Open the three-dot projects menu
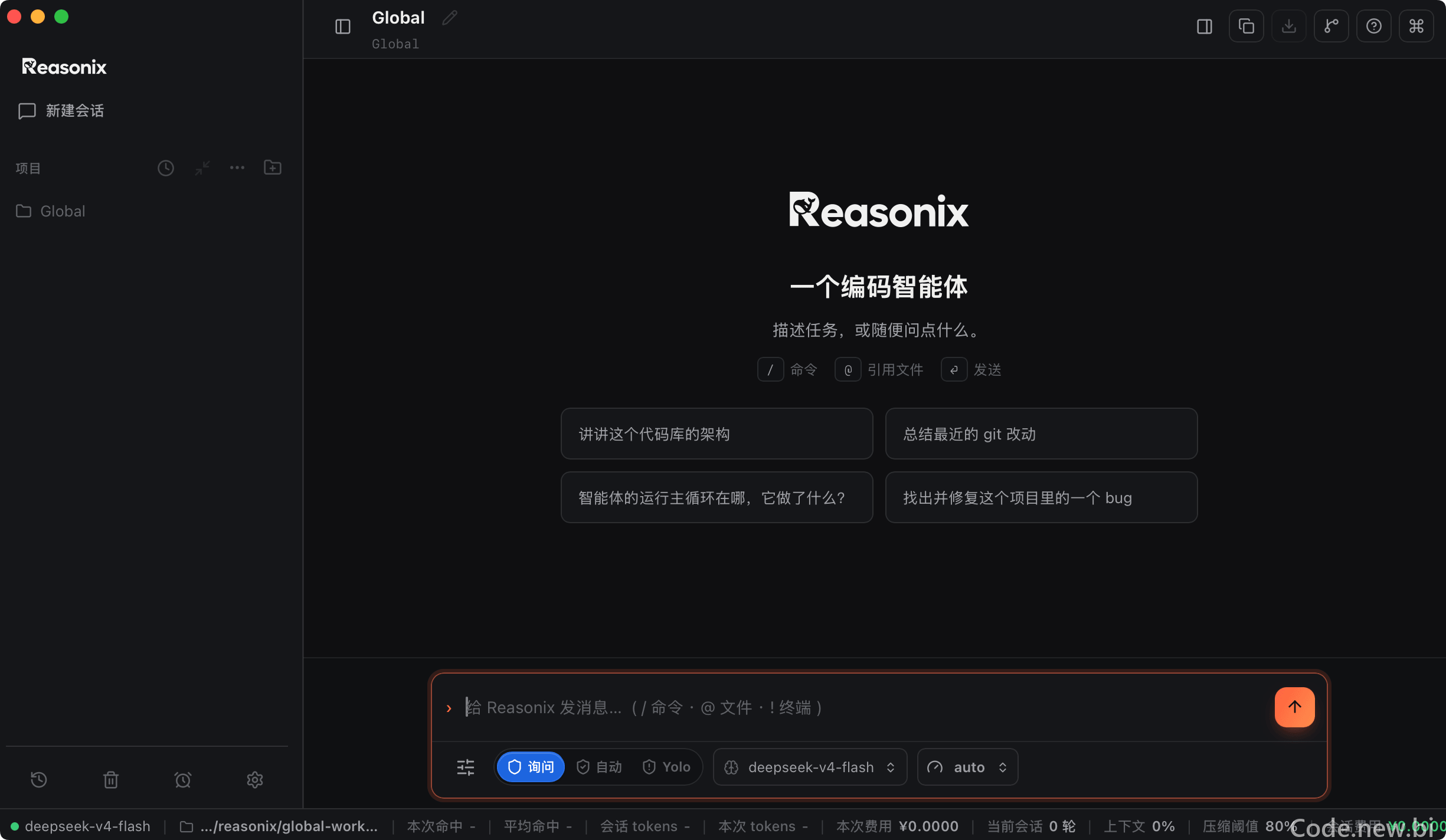The width and height of the screenshot is (1446, 840). (x=237, y=168)
